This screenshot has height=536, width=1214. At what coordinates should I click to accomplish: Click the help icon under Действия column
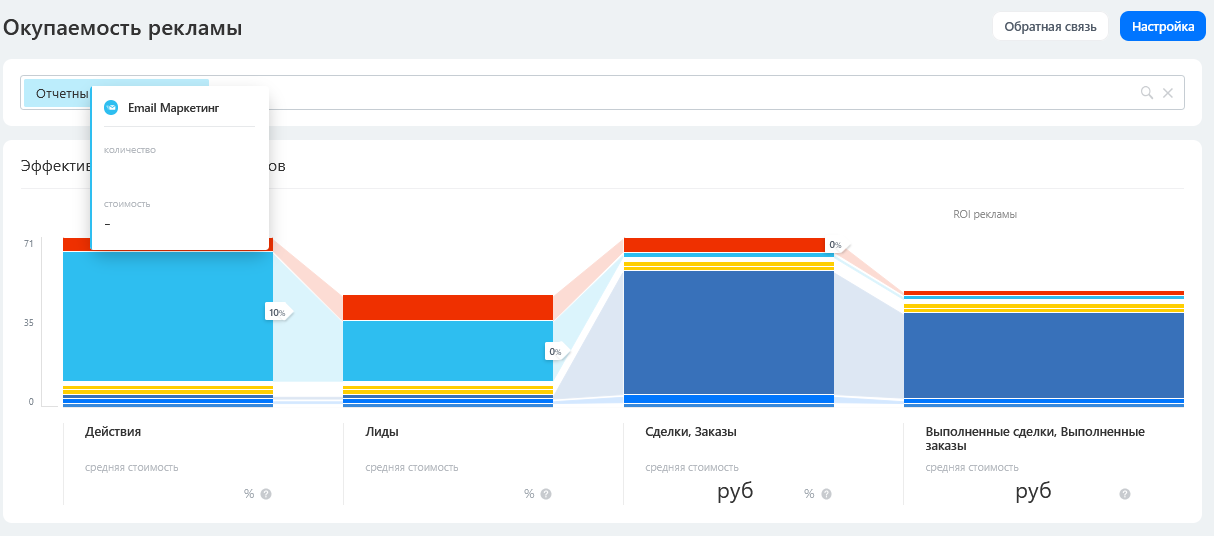(266, 494)
